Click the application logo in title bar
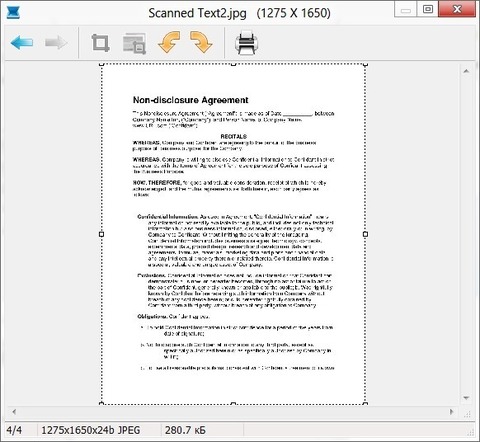This screenshot has height=442, width=480. pos(13,13)
